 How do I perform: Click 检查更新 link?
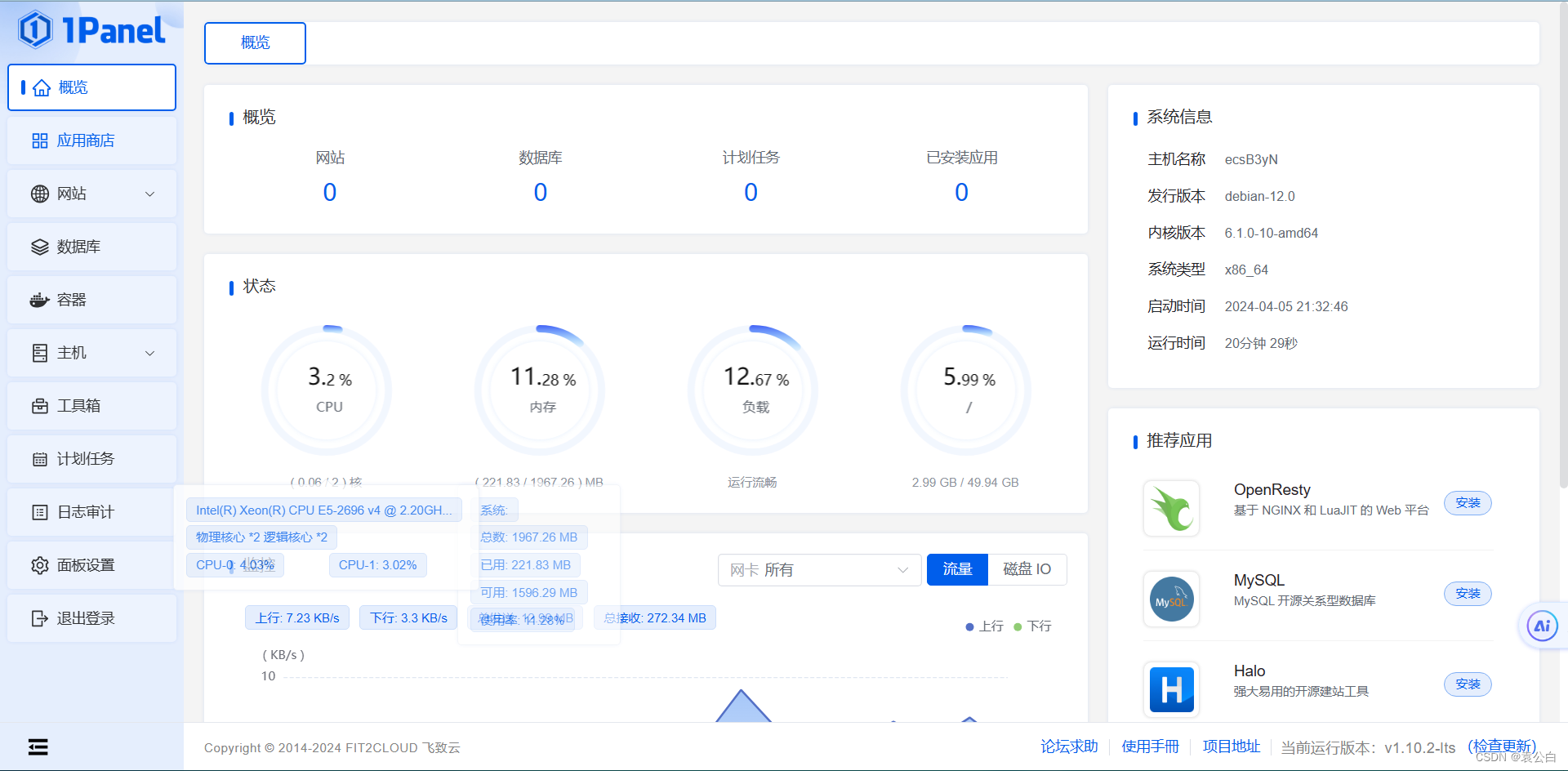[1502, 746]
